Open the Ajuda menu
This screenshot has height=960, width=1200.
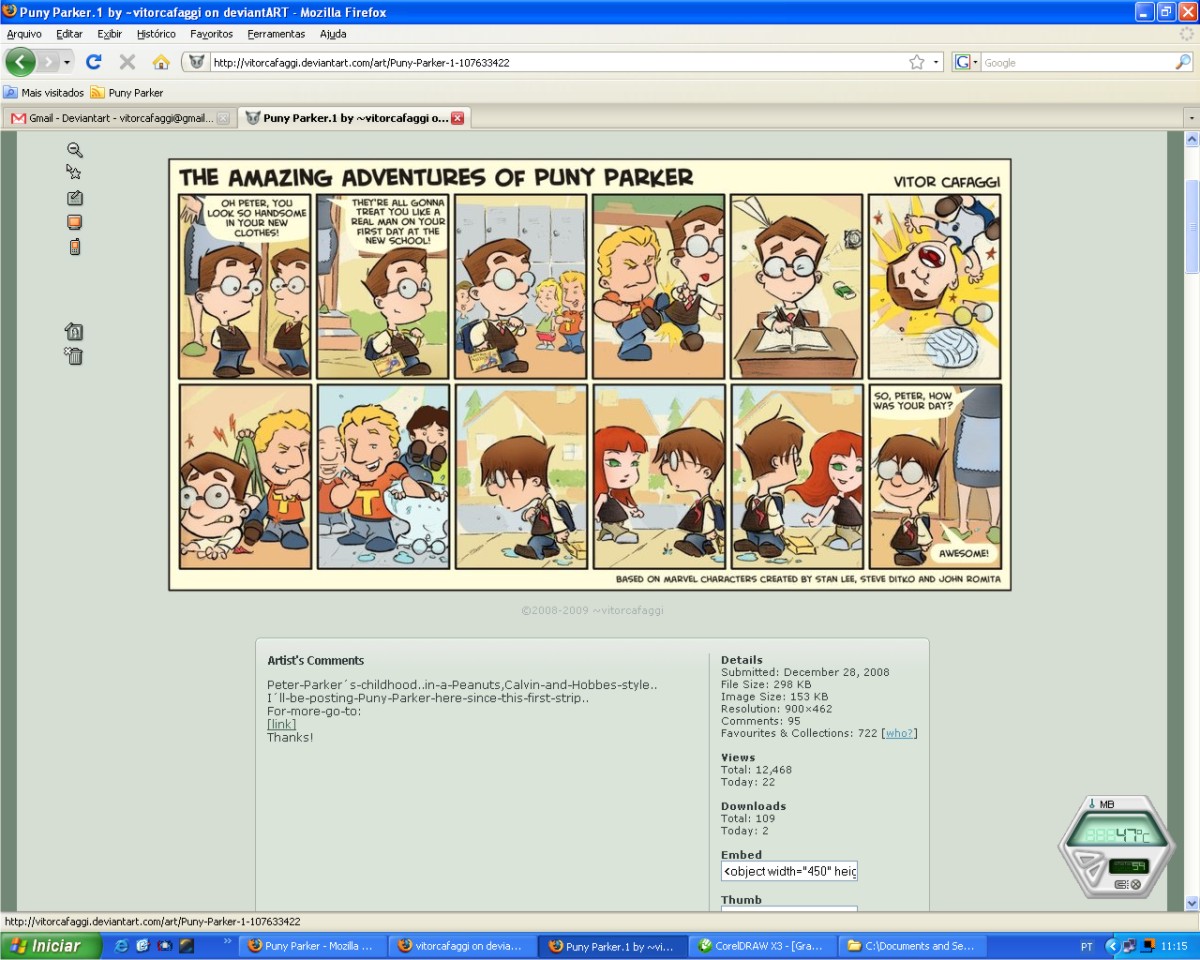click(x=333, y=34)
